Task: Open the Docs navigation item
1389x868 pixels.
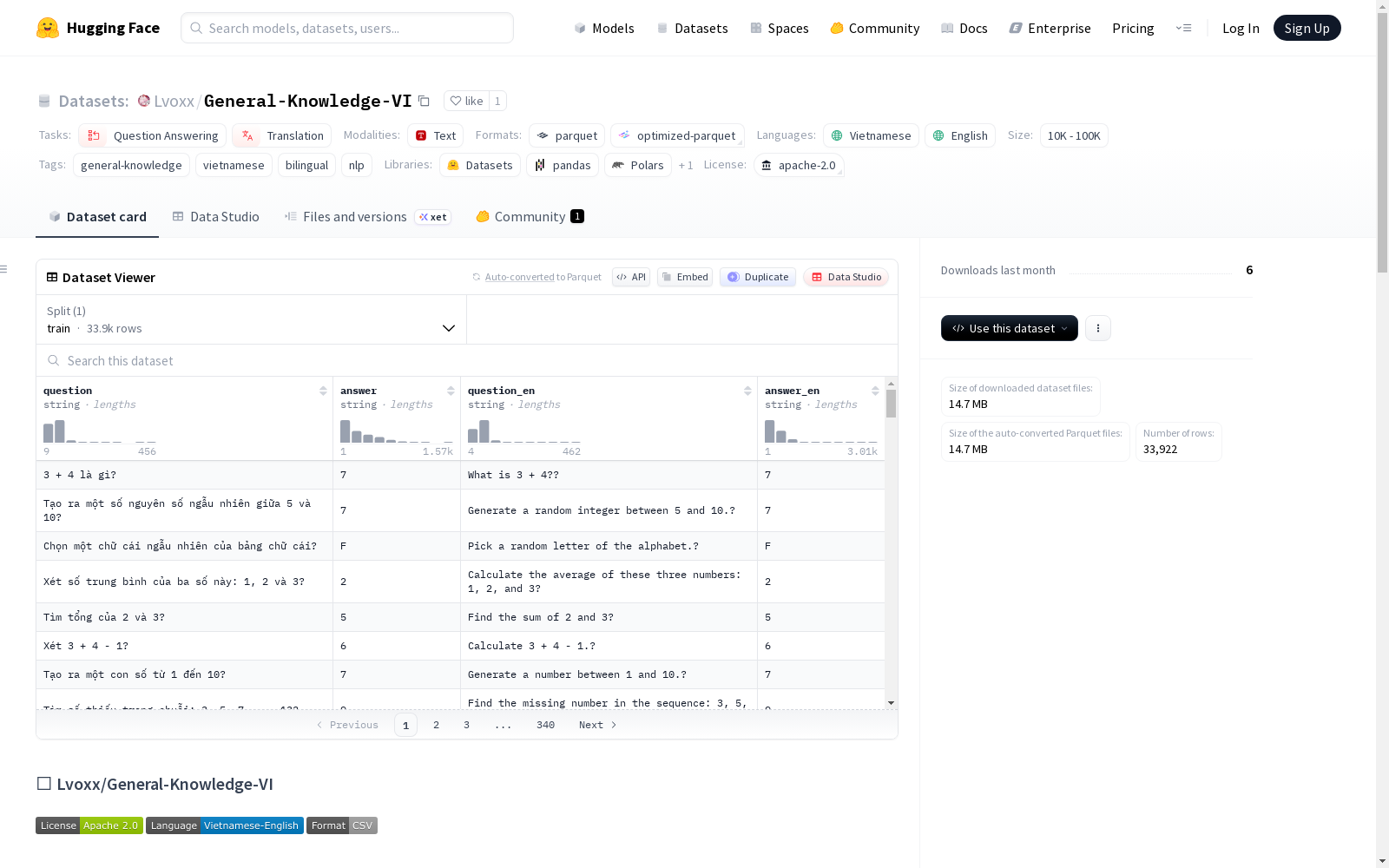Action: coord(964,28)
